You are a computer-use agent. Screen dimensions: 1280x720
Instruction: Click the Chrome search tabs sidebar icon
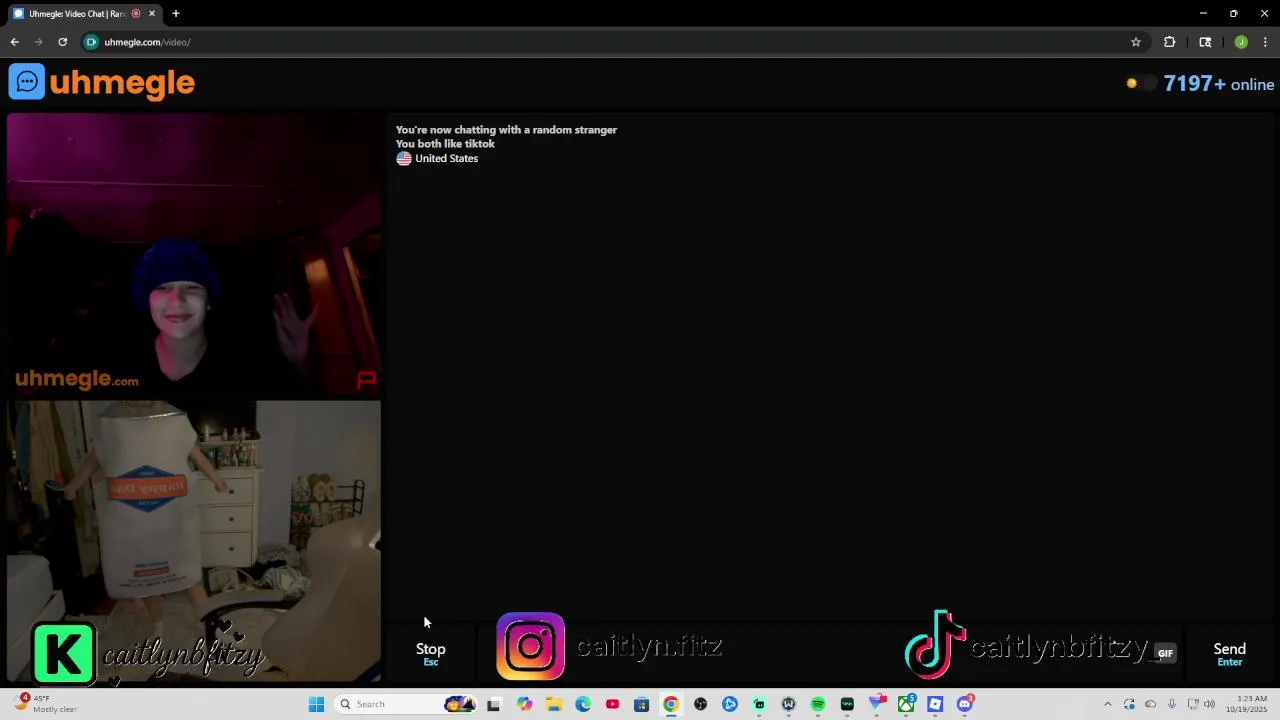[x=1205, y=42]
